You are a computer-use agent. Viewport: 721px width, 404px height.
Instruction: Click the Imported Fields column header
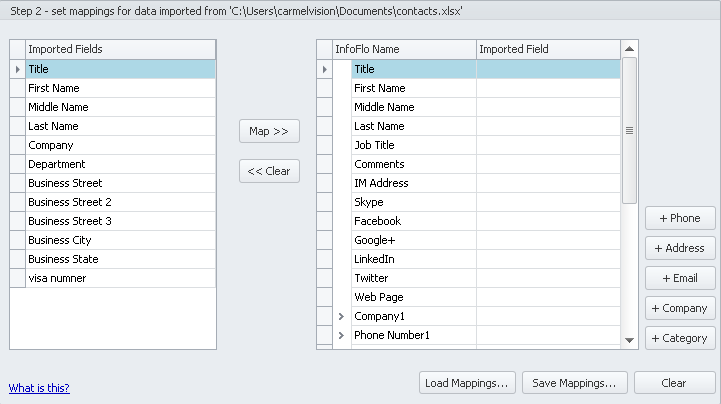[120, 49]
